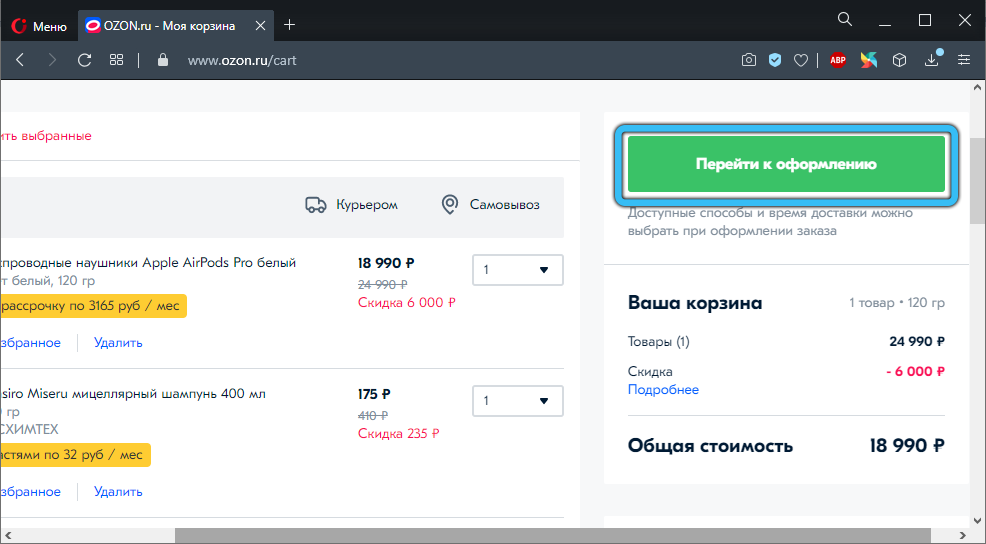Reload the current page

[x=85, y=60]
